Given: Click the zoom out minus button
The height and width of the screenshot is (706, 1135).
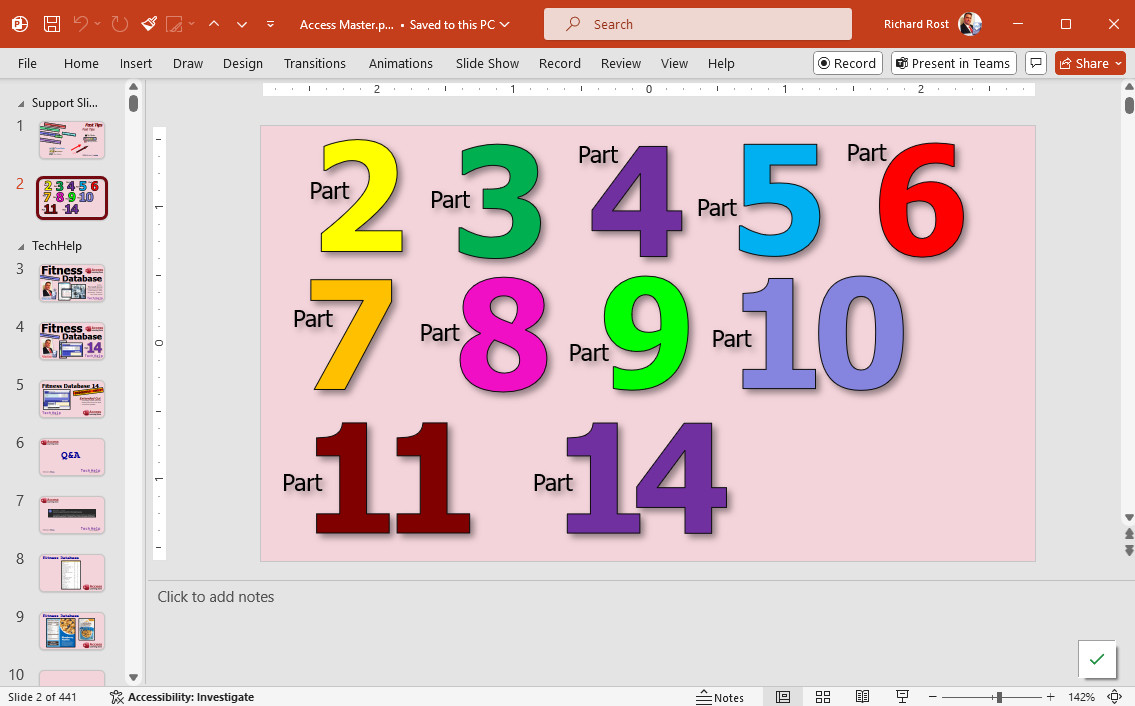Looking at the screenshot, I should [931, 697].
